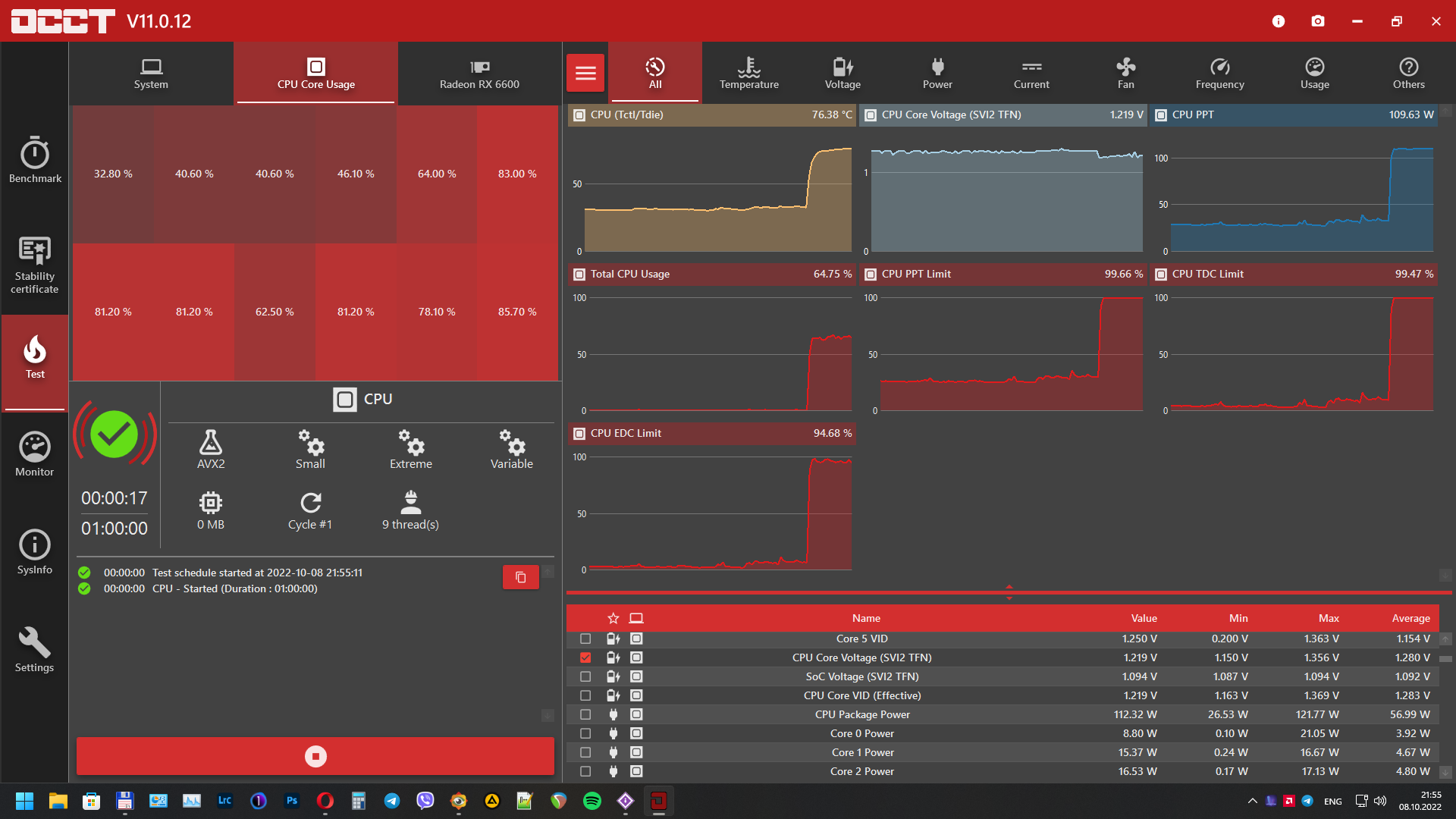
Task: Open the Stability certificate section
Action: [35, 265]
